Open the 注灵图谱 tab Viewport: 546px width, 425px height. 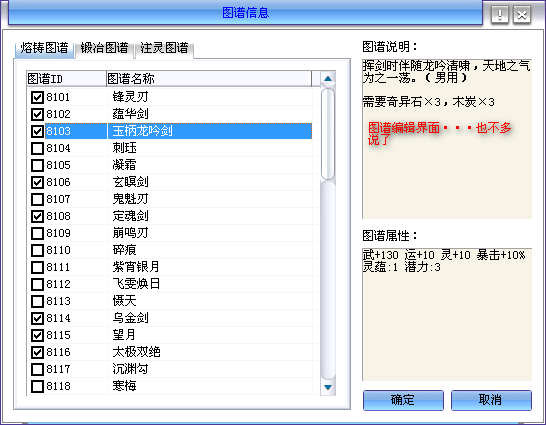[x=164, y=48]
